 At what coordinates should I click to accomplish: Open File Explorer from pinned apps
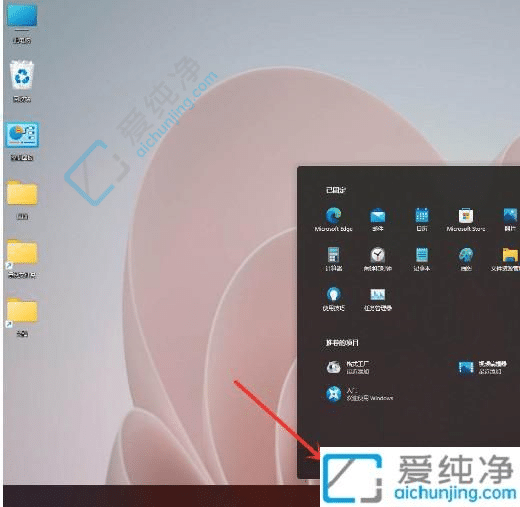coord(506,259)
